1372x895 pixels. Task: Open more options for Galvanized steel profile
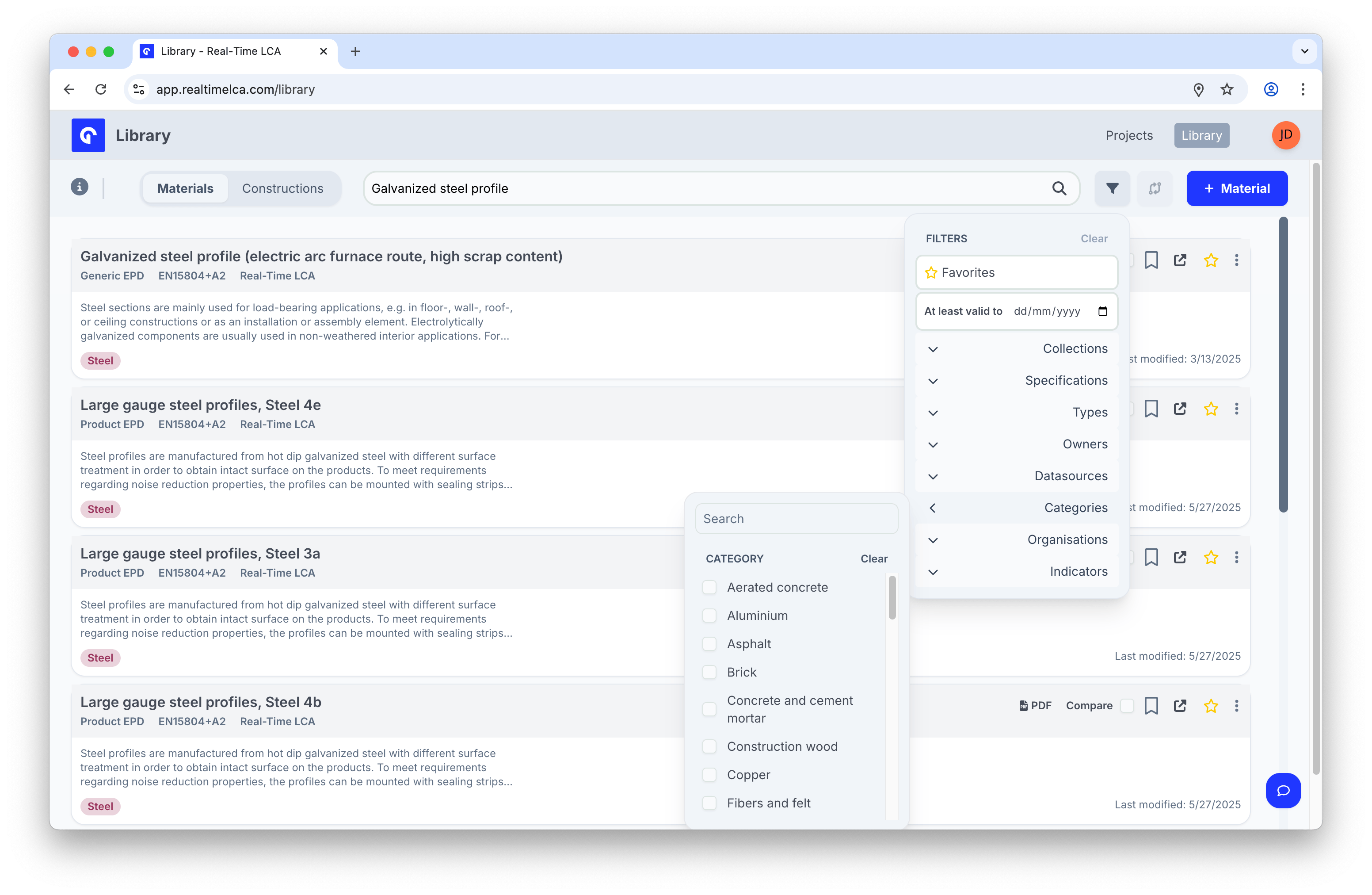[x=1237, y=260]
